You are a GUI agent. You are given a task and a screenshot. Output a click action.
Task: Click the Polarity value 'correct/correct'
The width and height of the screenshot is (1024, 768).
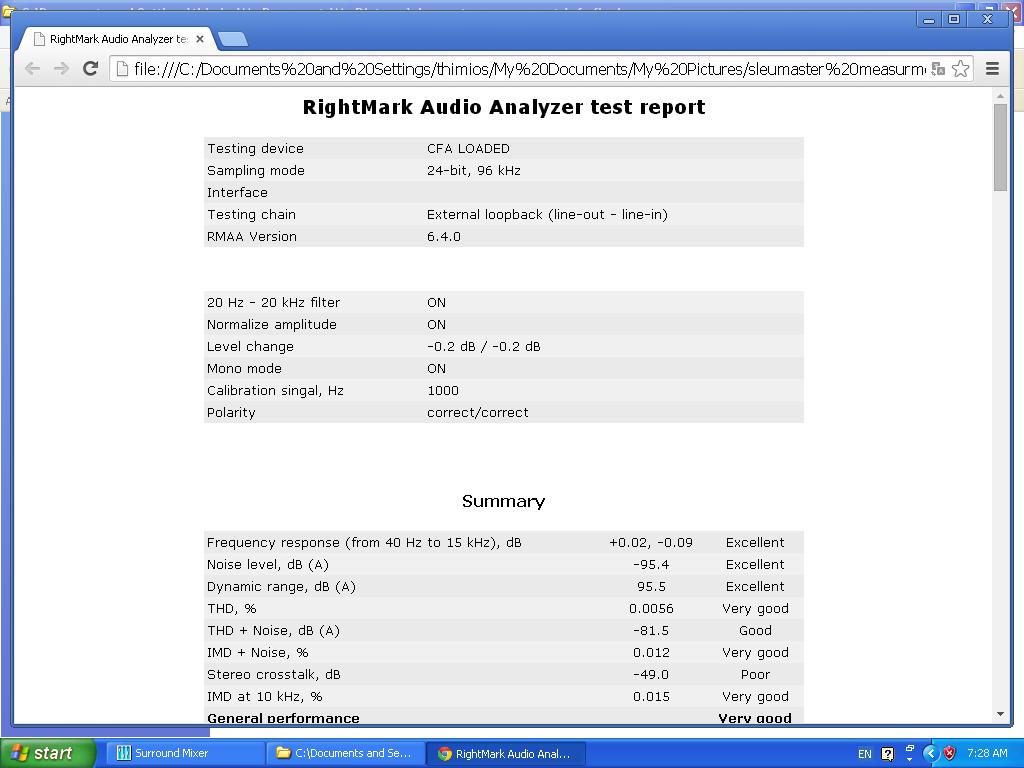pos(477,413)
